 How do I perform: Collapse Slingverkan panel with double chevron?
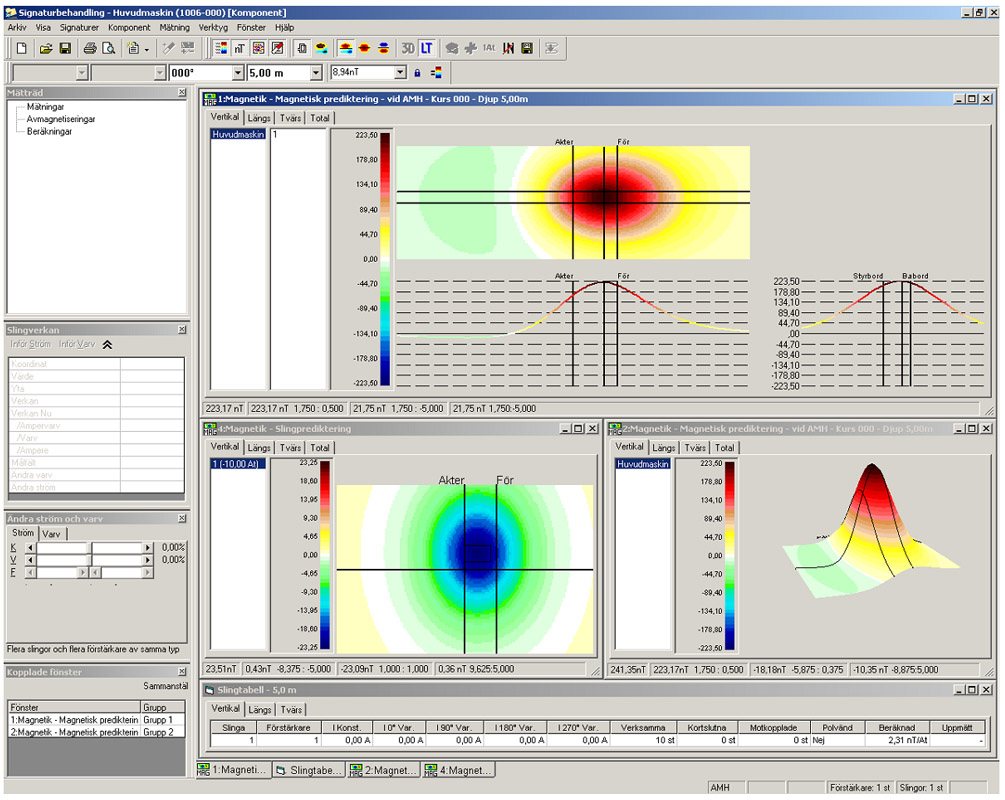click(x=108, y=345)
